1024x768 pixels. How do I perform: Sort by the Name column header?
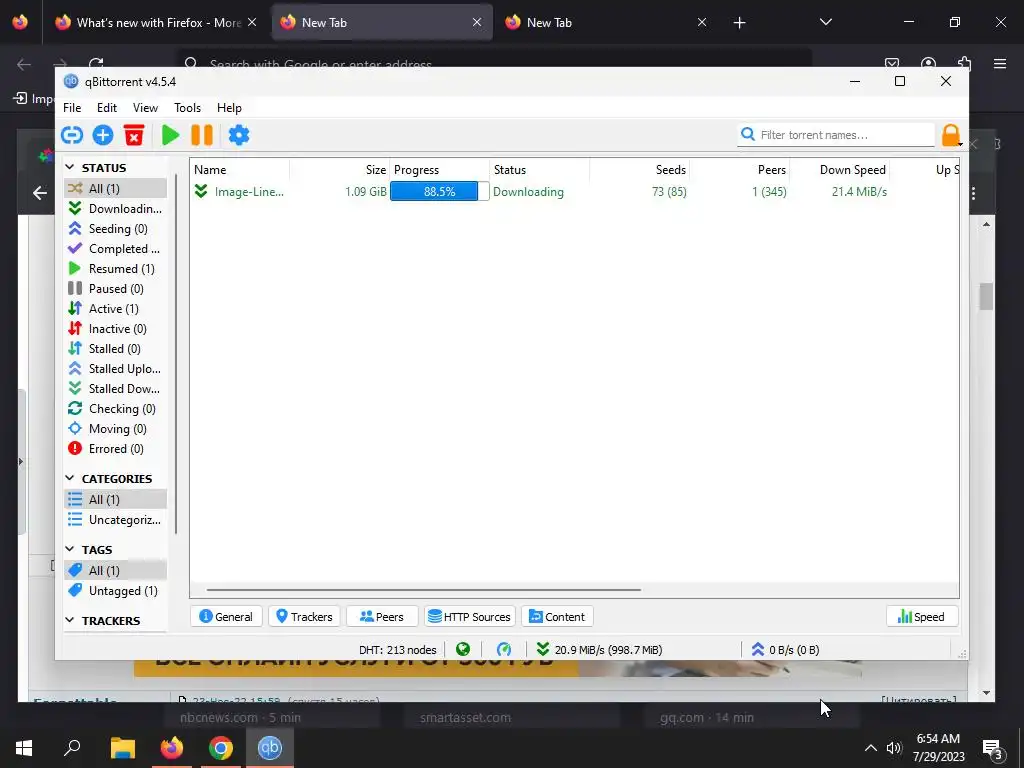pyautogui.click(x=240, y=170)
